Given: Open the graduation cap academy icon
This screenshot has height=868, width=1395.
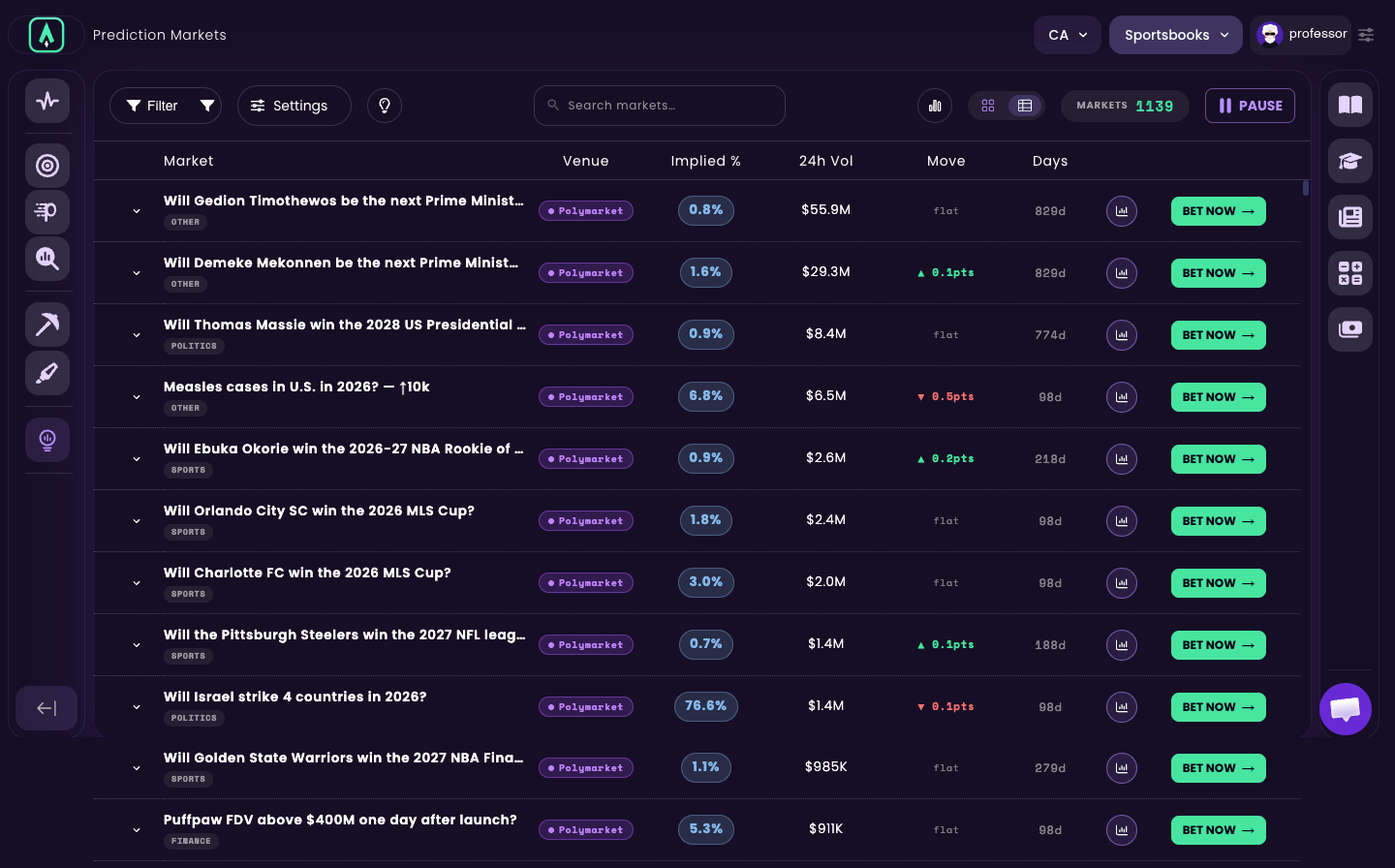Looking at the screenshot, I should click(x=1350, y=161).
